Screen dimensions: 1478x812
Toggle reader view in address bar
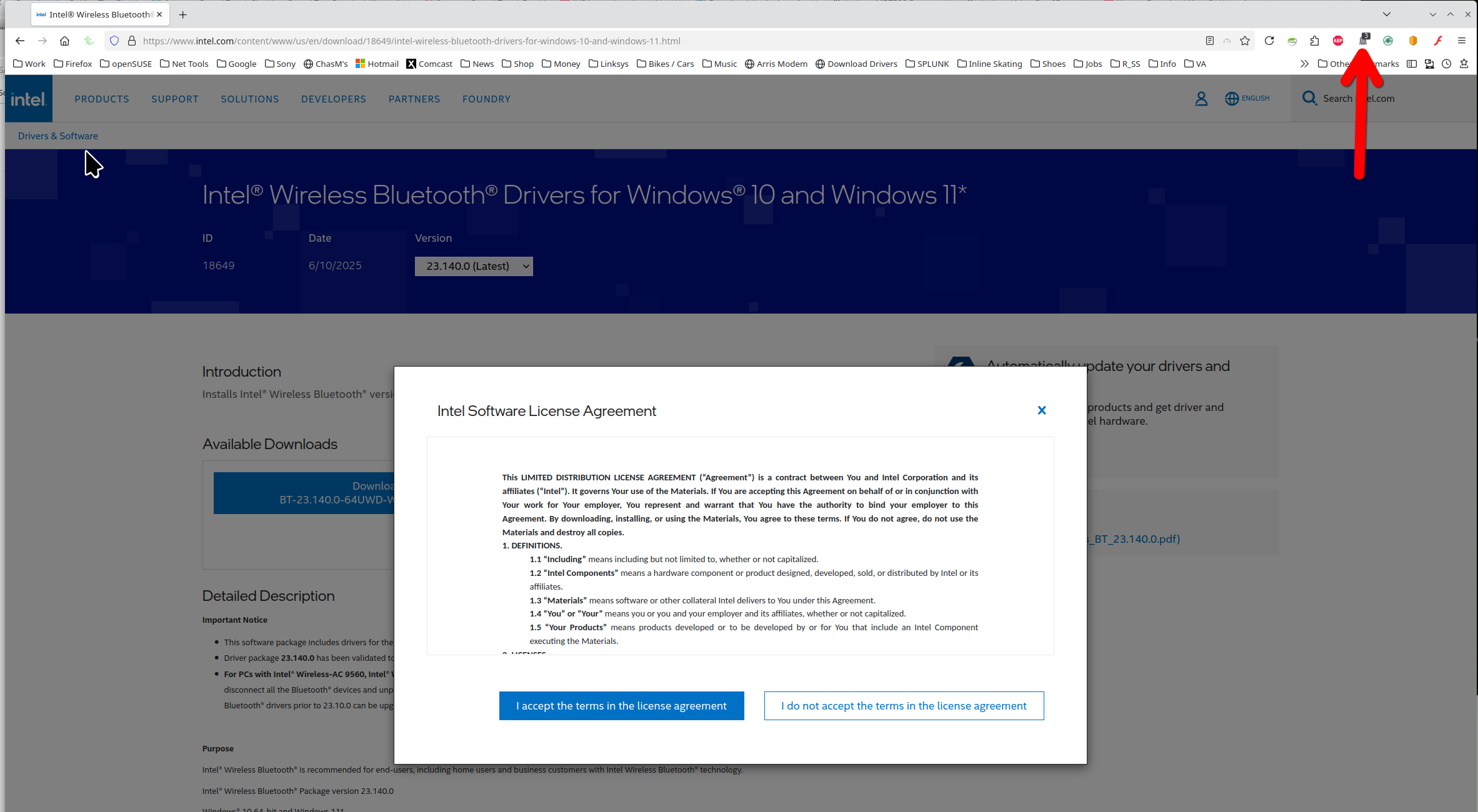[x=1209, y=41]
